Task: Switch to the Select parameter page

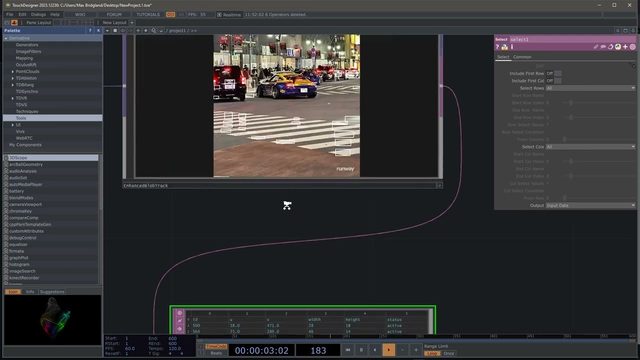Action: [x=503, y=57]
